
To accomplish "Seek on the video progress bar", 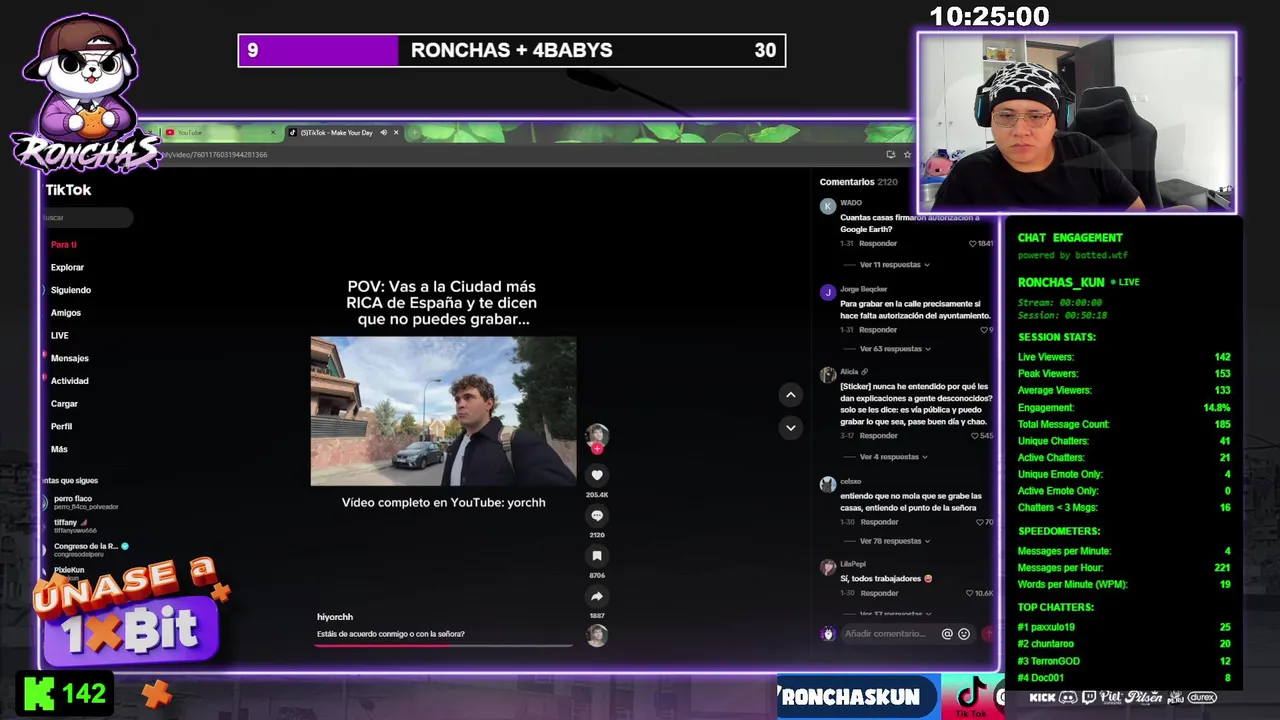I will point(444,645).
